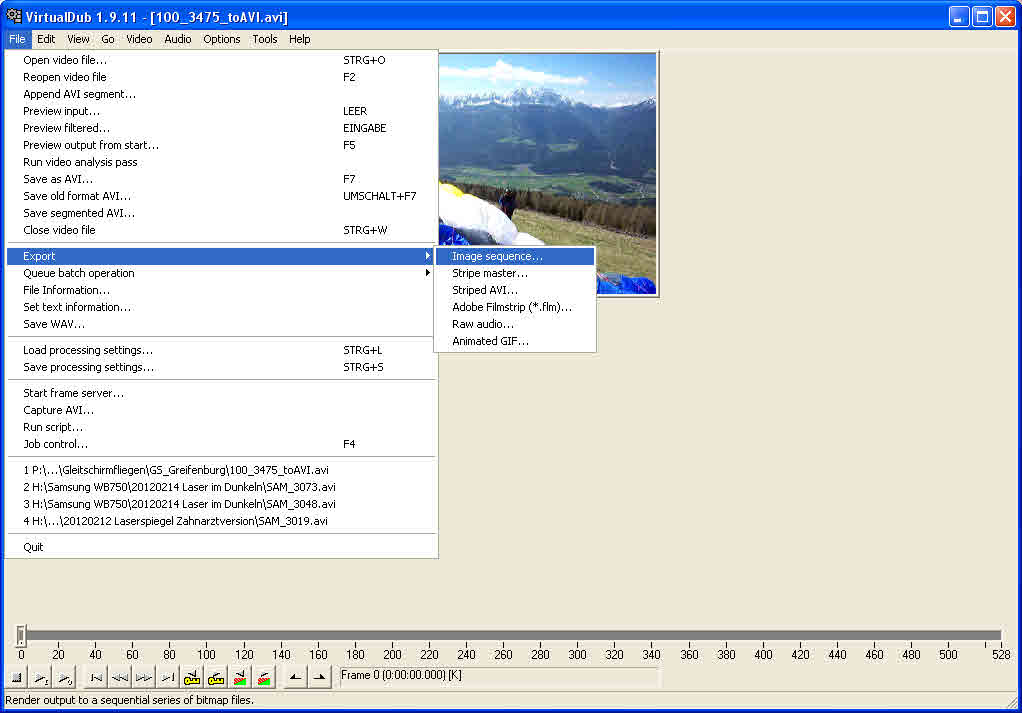Viewport: 1022px width, 713px height.
Task: Open the View menu
Action: click(x=78, y=39)
